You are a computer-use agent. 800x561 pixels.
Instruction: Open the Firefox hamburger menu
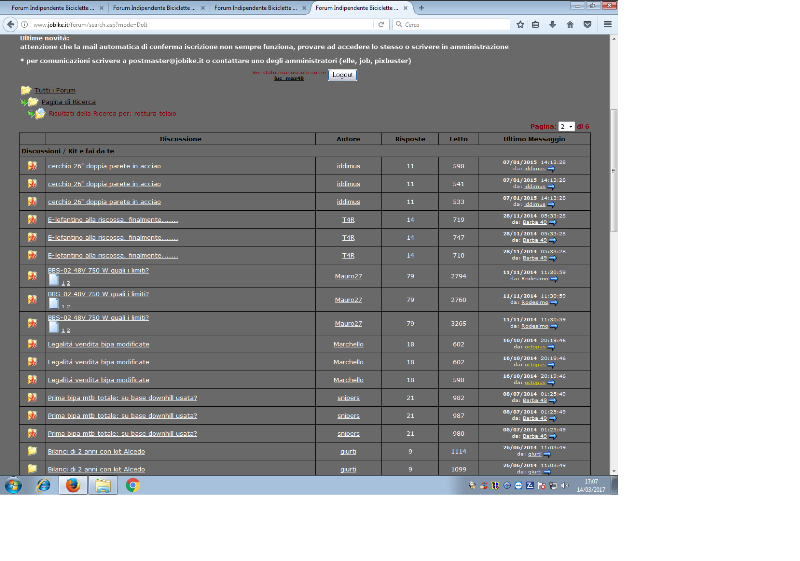(608, 24)
